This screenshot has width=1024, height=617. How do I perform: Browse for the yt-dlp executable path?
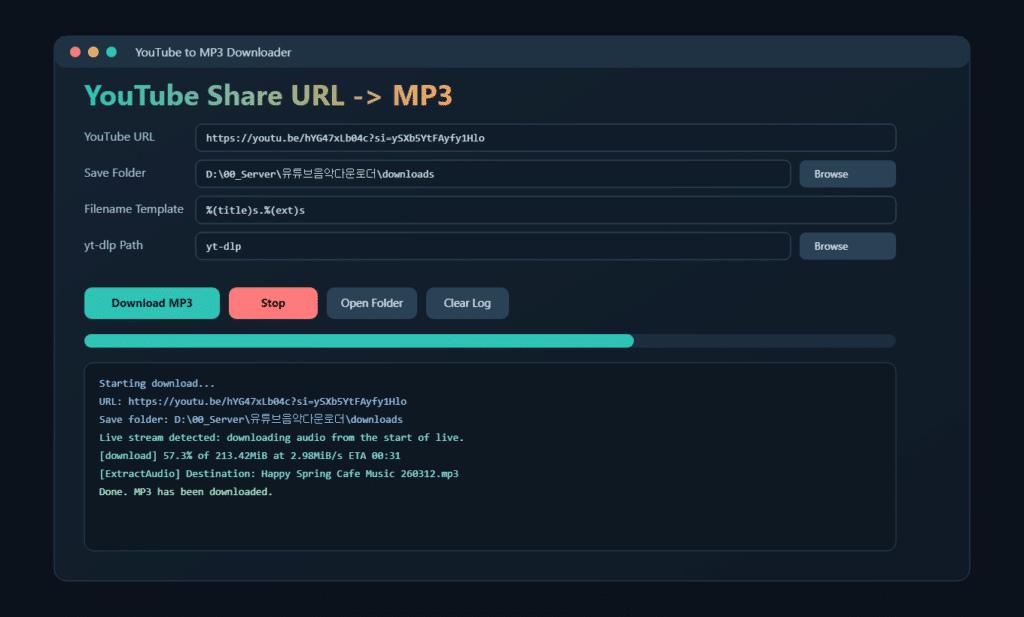tap(846, 246)
